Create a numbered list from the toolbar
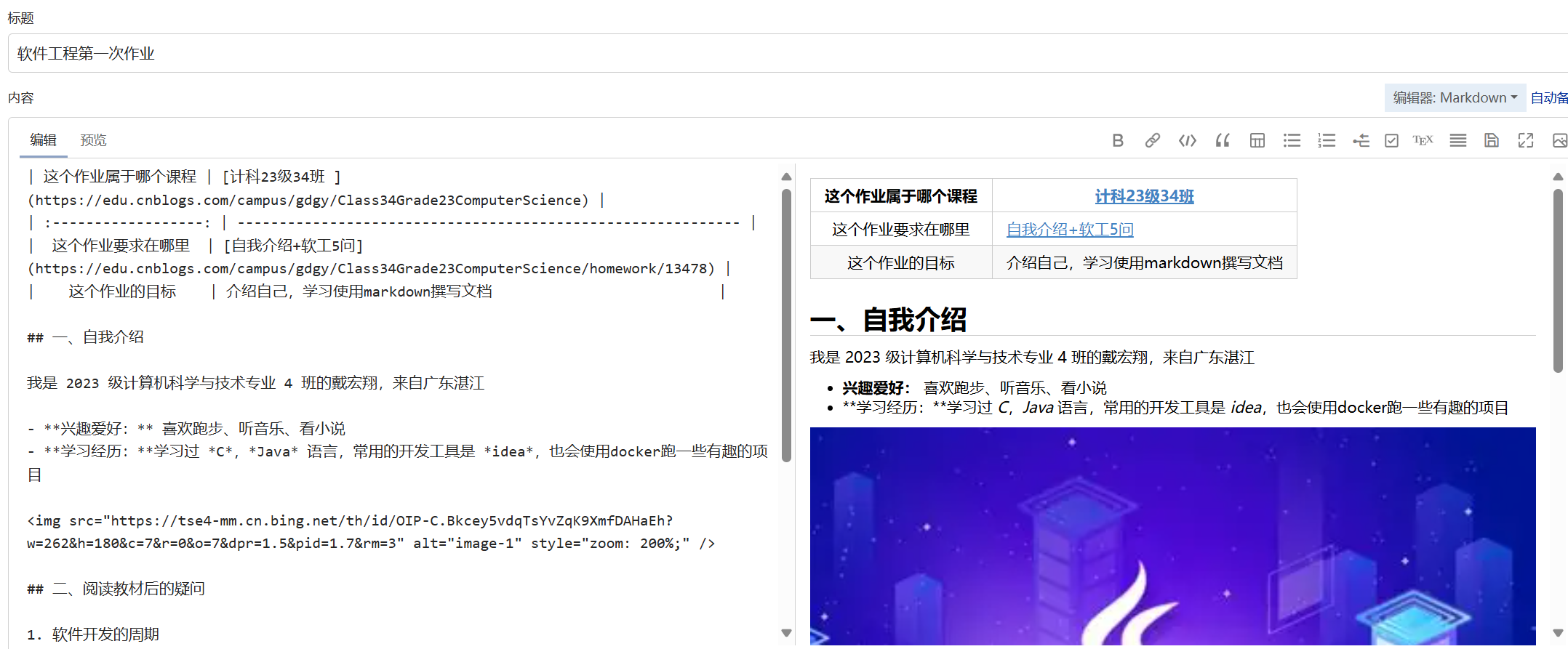This screenshot has width=1568, height=649. (x=1327, y=140)
